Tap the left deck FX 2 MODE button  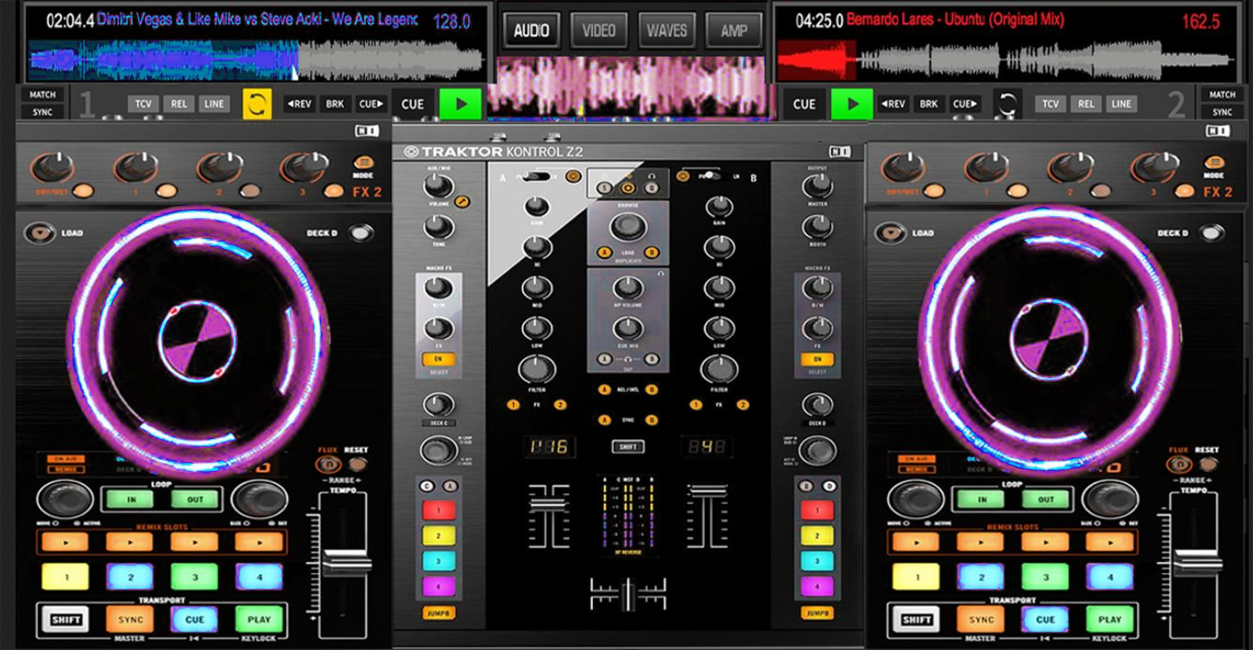click(363, 163)
